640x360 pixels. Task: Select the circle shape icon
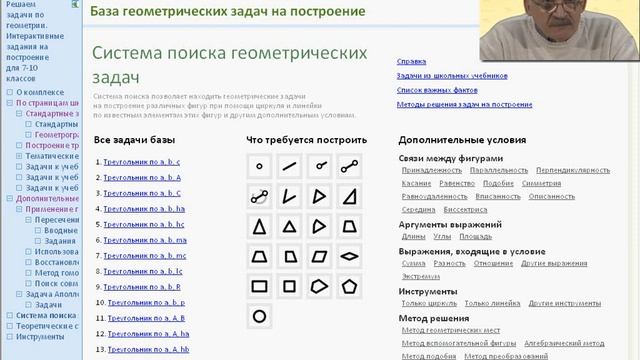pos(259,316)
